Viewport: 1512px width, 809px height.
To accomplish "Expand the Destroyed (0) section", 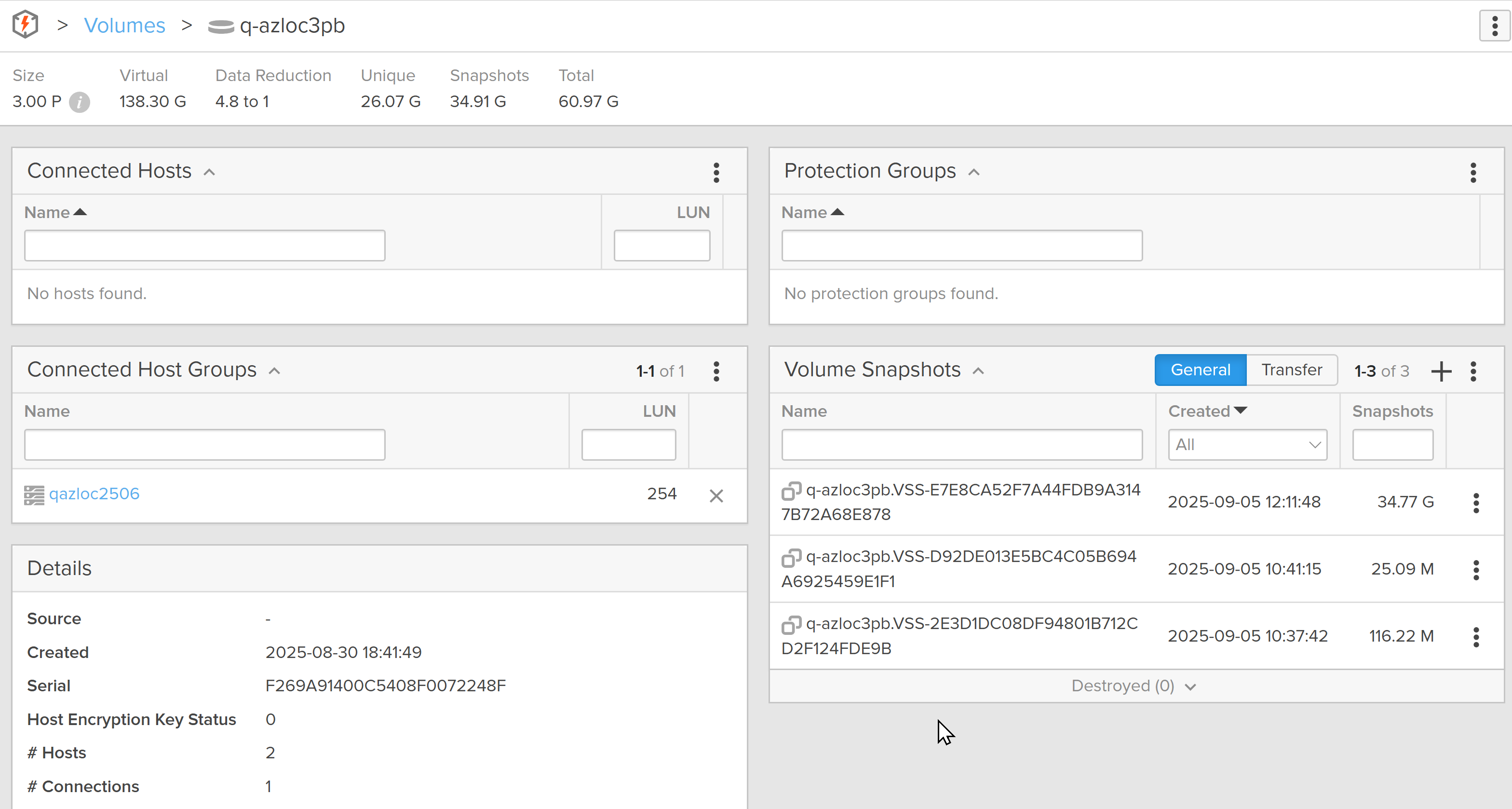I will click(1133, 686).
